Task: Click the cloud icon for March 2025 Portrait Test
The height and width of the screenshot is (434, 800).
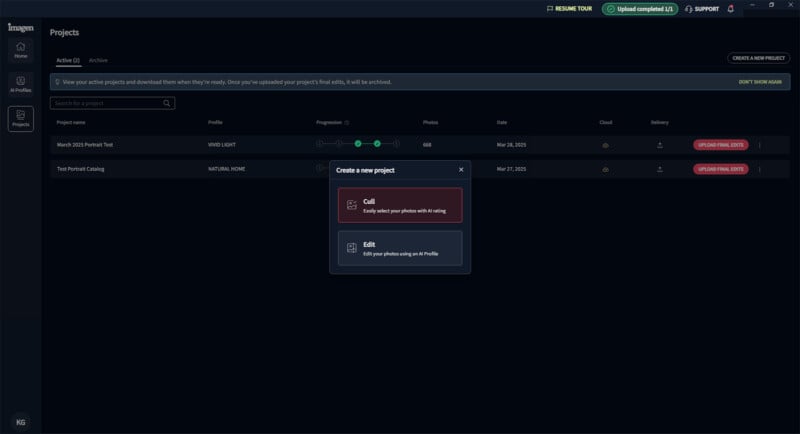Action: [605, 145]
